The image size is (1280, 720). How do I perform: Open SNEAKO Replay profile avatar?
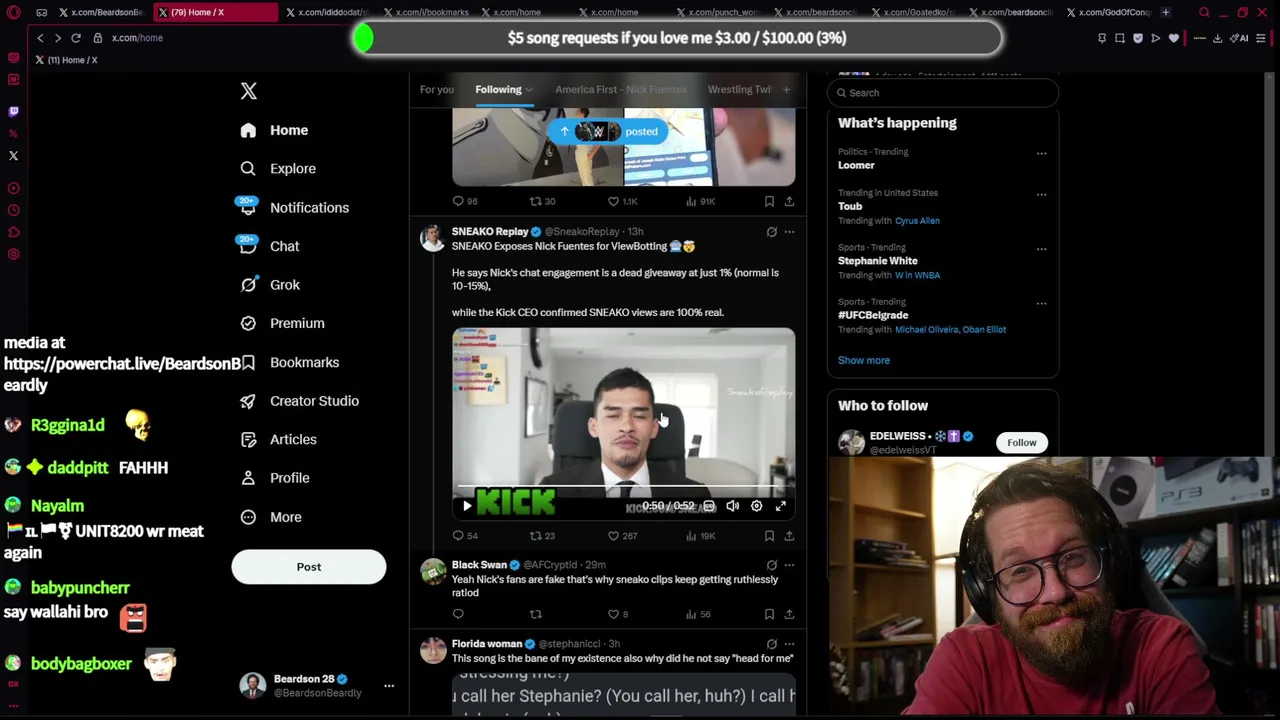(x=432, y=238)
